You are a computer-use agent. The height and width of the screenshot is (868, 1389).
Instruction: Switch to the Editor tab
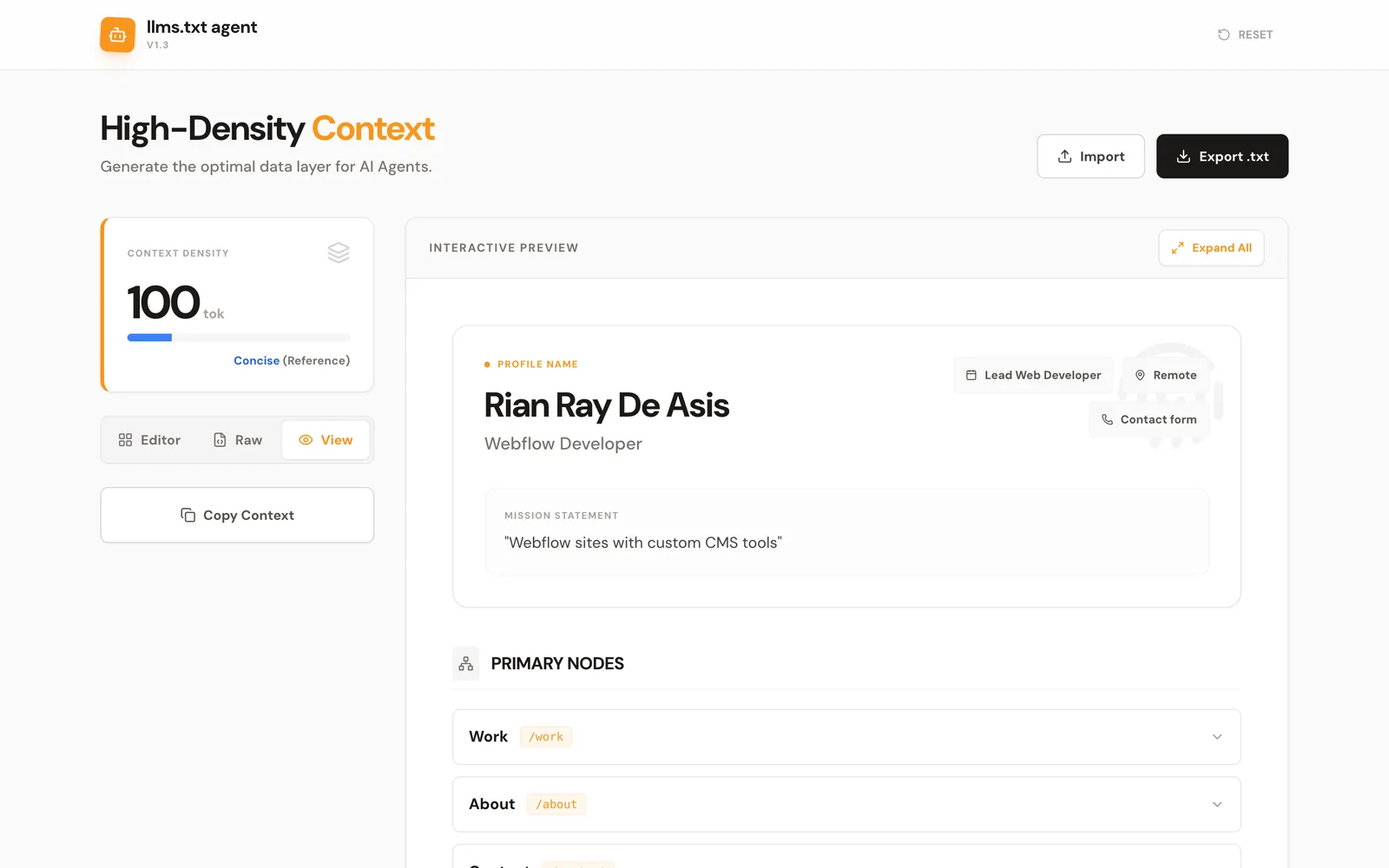click(149, 440)
